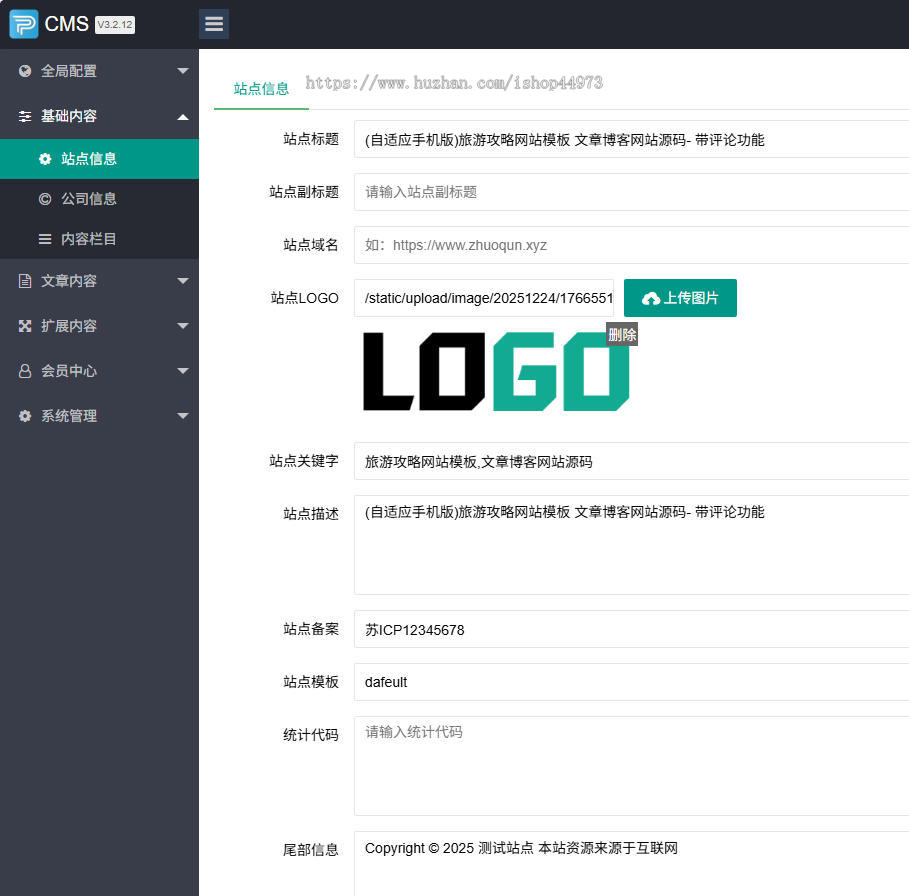The height and width of the screenshot is (896, 909).
Task: Click the list icon beside 内容栏目
Action: click(45, 239)
